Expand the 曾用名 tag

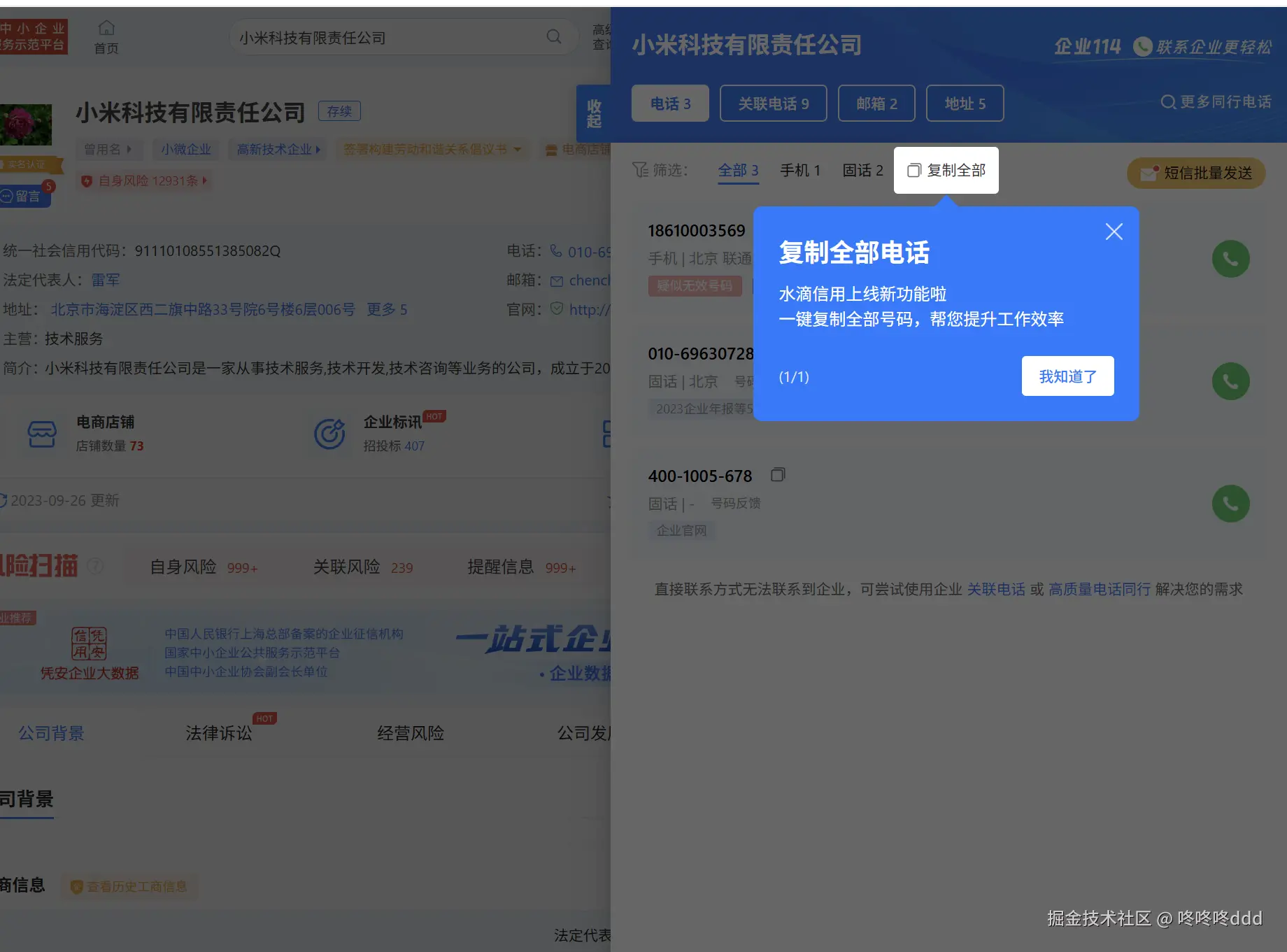pos(108,149)
